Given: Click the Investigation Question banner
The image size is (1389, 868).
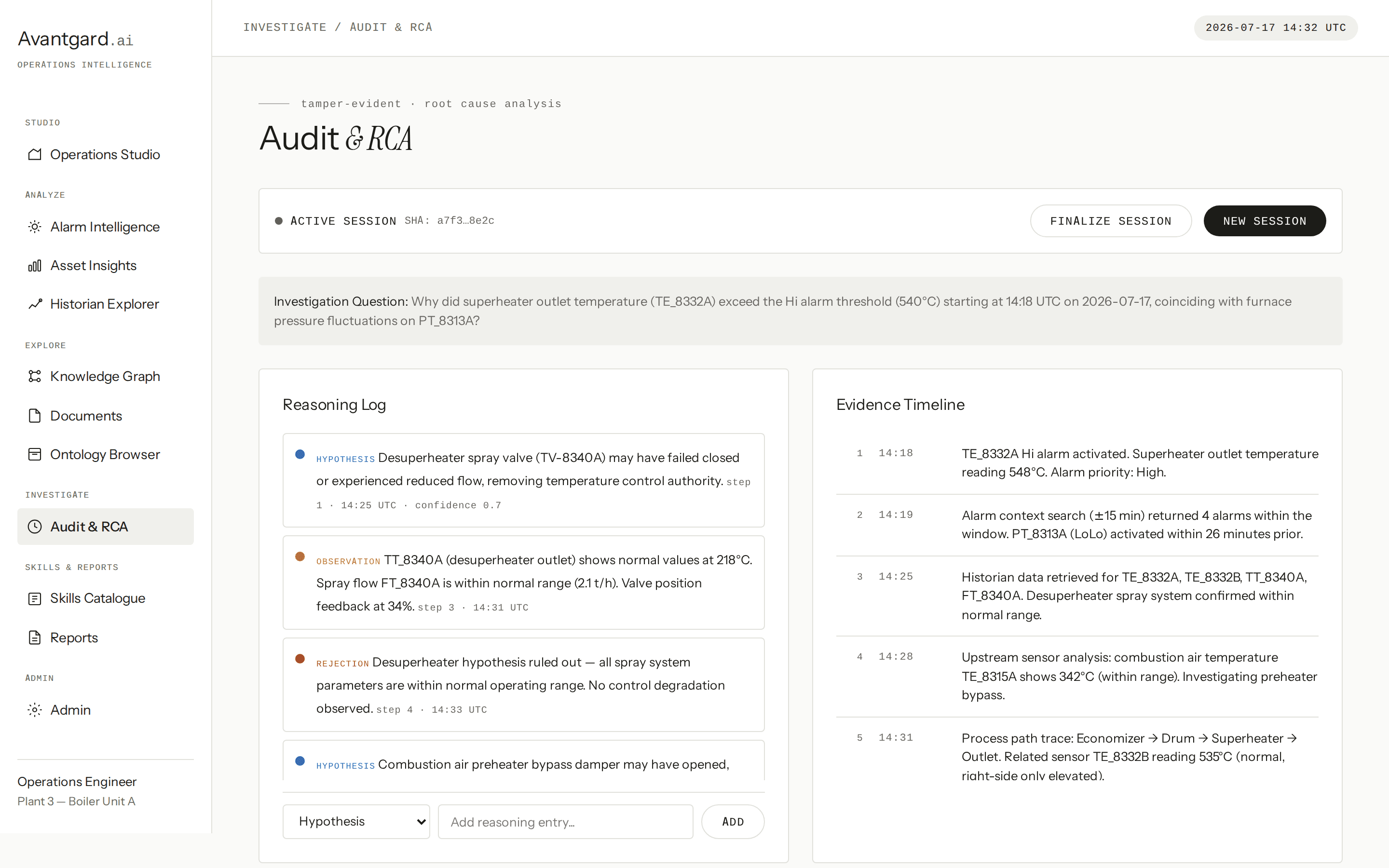Looking at the screenshot, I should click(800, 311).
